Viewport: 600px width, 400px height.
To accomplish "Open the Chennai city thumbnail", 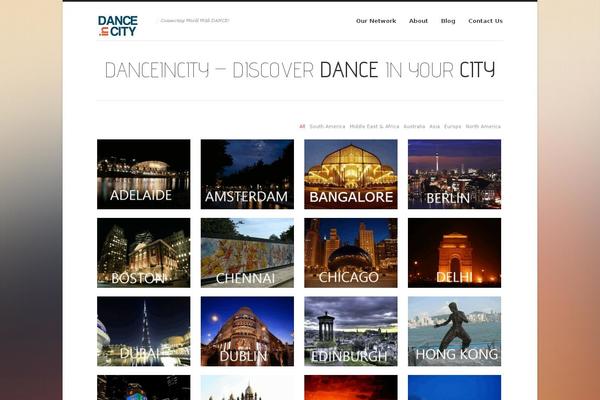I will pos(247,253).
